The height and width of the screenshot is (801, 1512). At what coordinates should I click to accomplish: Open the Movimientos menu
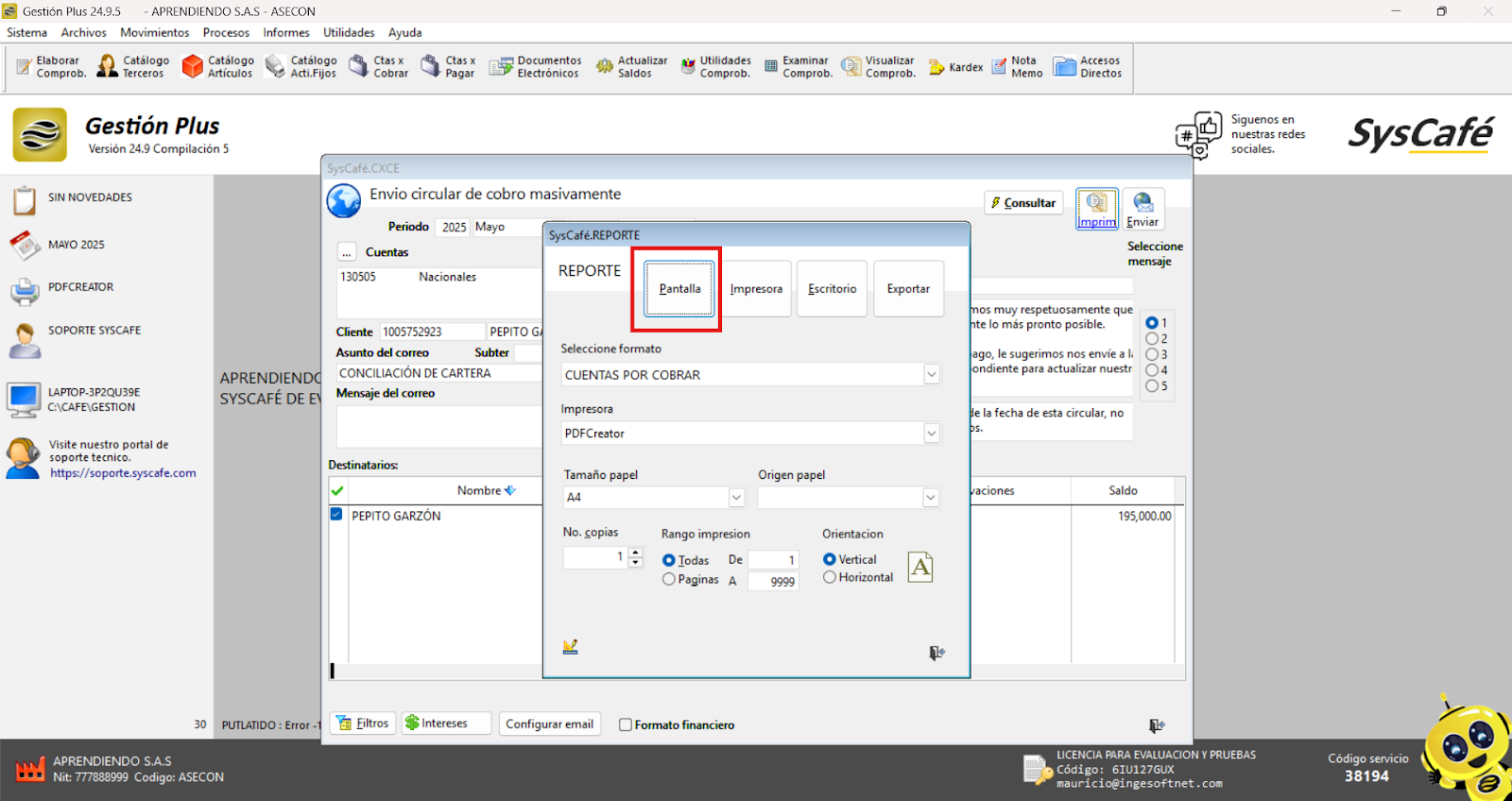coord(154,32)
